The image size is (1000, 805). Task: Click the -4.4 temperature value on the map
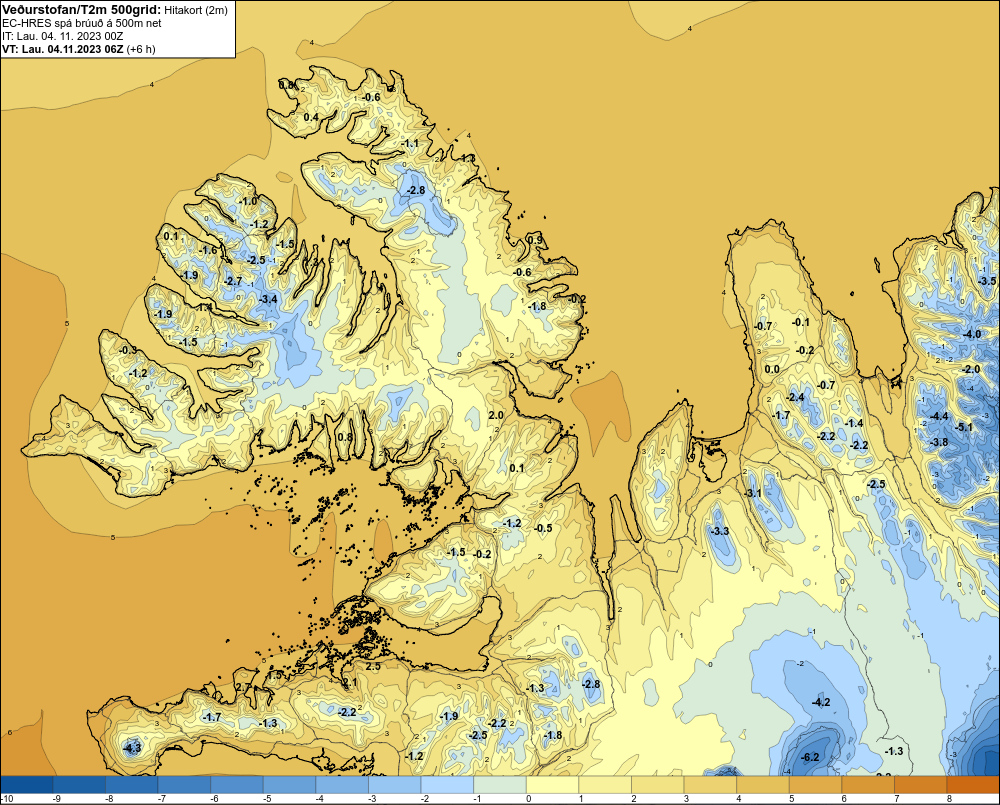point(939,417)
